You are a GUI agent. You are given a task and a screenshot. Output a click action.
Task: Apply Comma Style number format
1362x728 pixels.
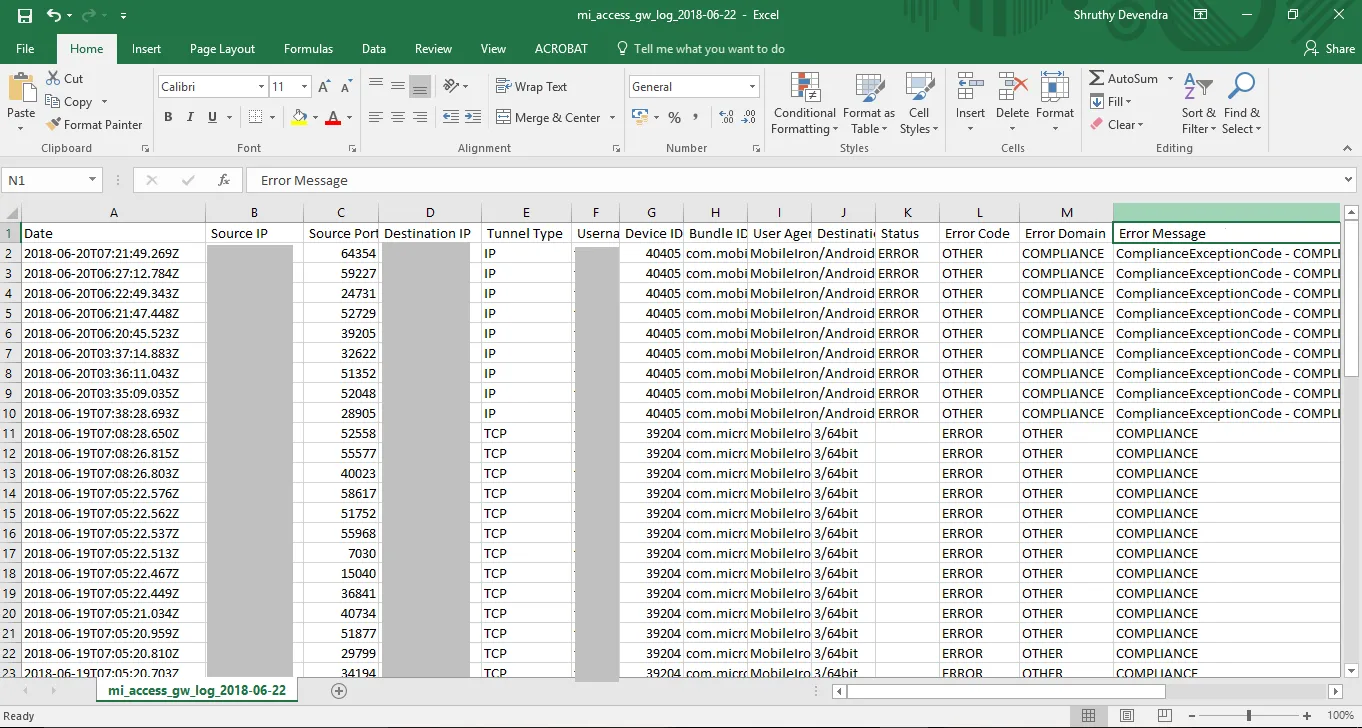point(695,117)
